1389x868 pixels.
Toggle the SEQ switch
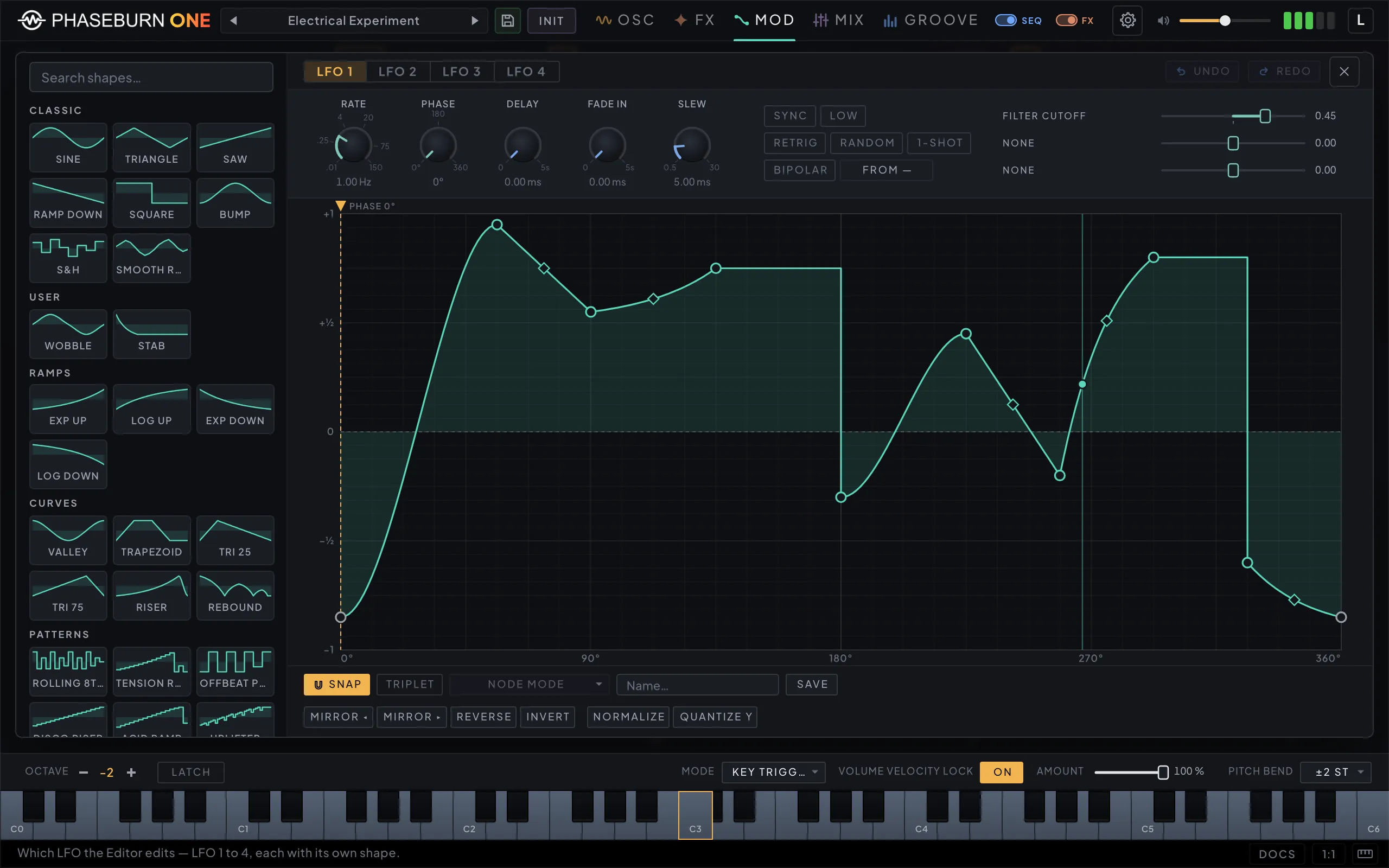point(1005,21)
